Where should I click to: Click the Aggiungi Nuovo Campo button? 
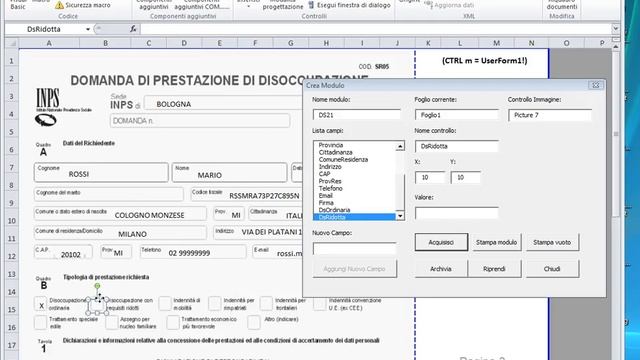click(x=355, y=269)
